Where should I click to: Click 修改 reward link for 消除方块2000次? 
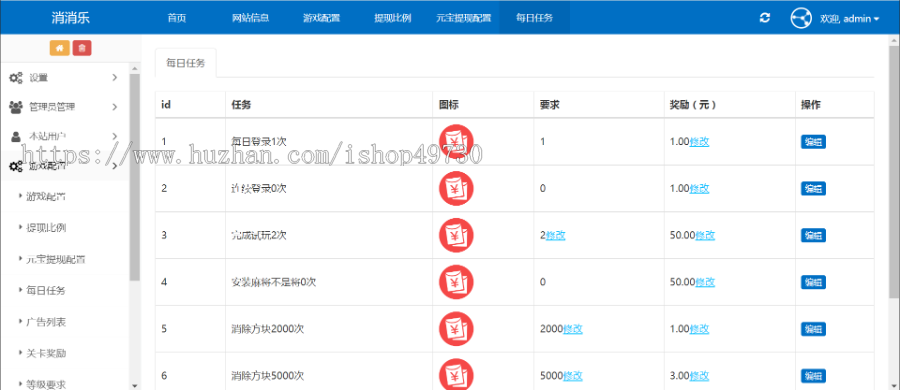click(x=699, y=329)
